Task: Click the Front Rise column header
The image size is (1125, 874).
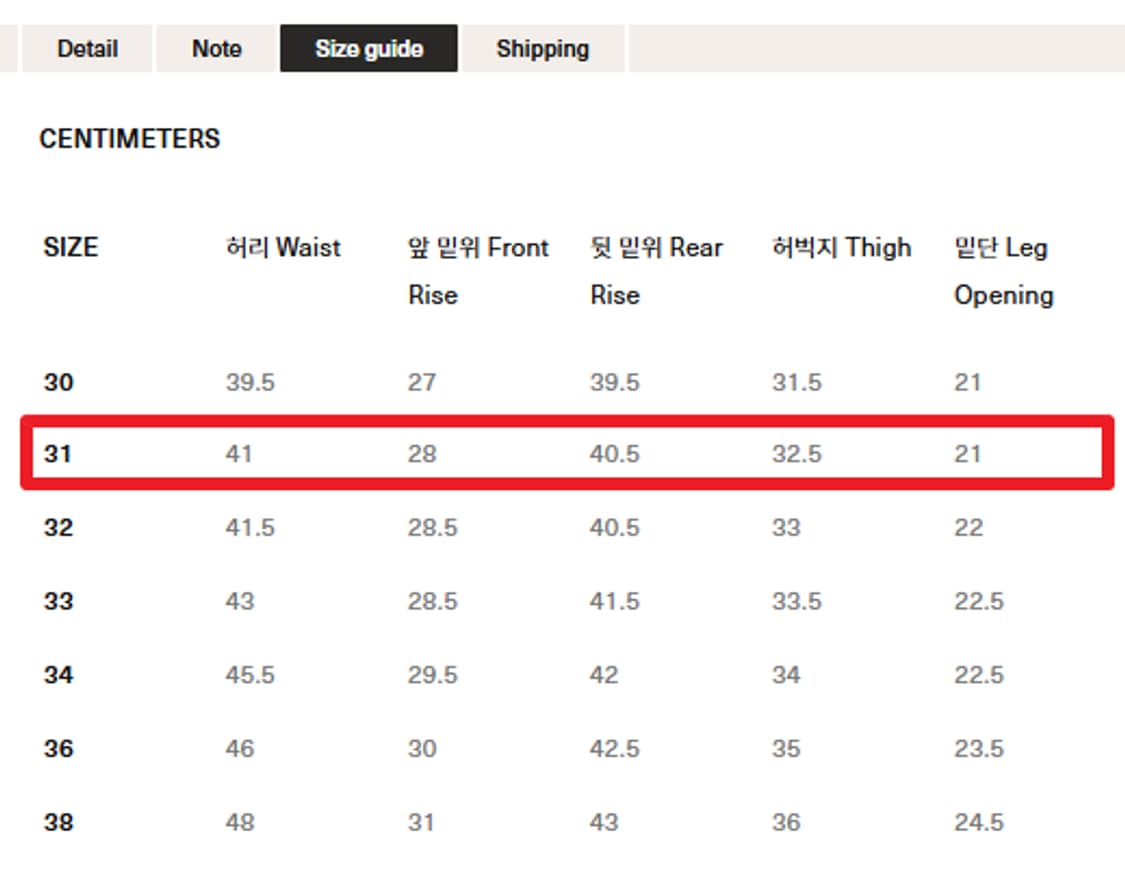Action: click(x=478, y=271)
